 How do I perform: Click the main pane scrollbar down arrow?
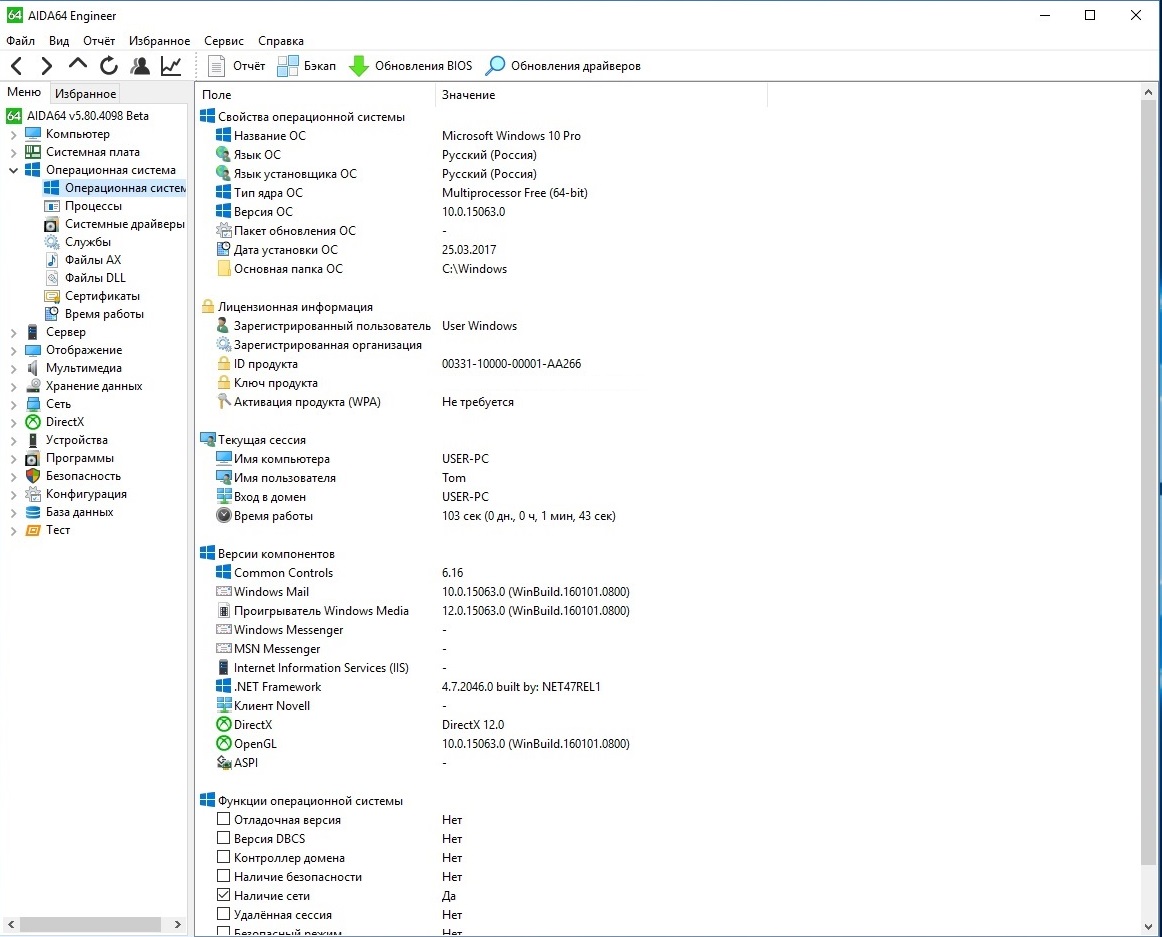coord(1149,927)
